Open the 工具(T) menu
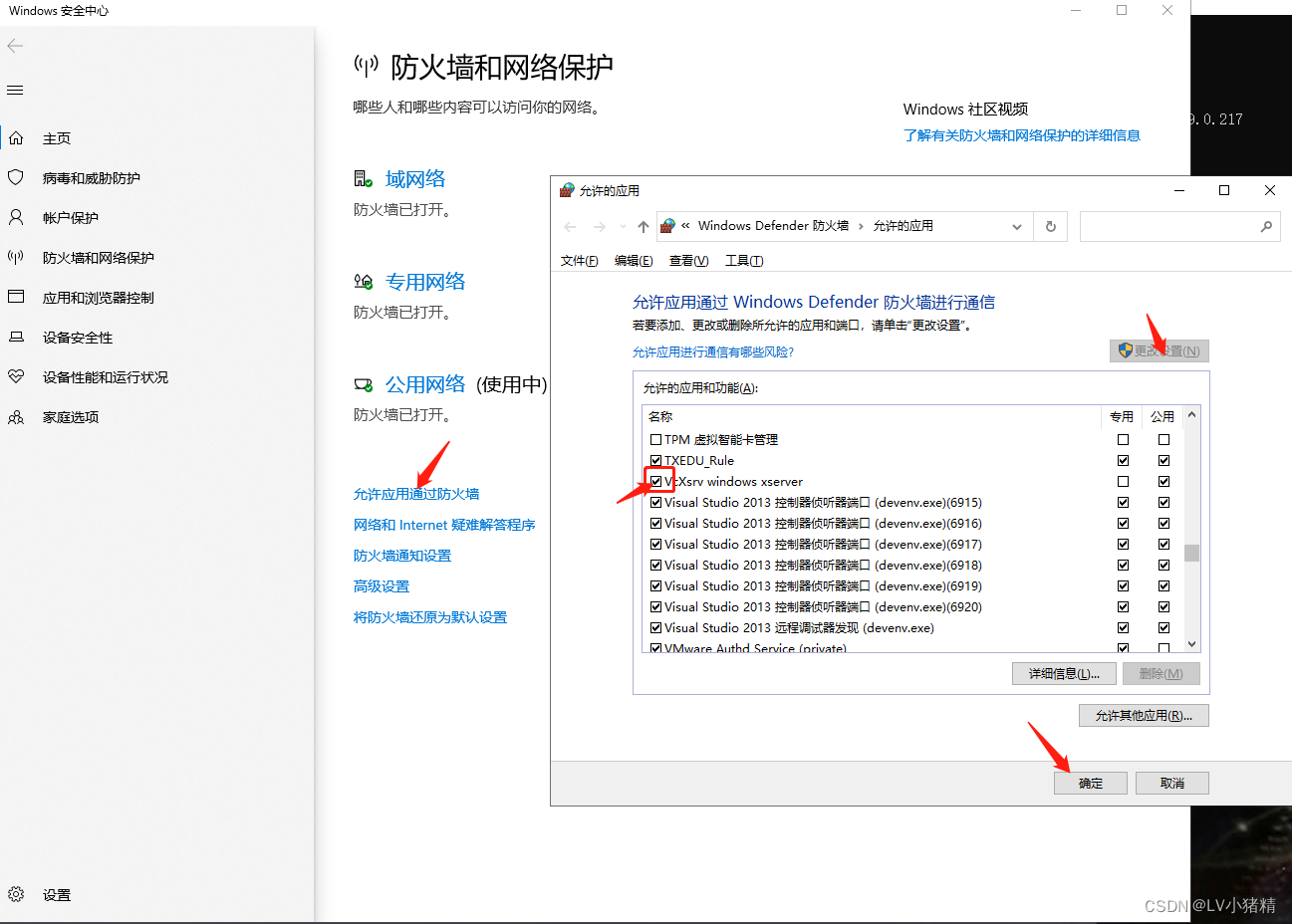 point(744,261)
